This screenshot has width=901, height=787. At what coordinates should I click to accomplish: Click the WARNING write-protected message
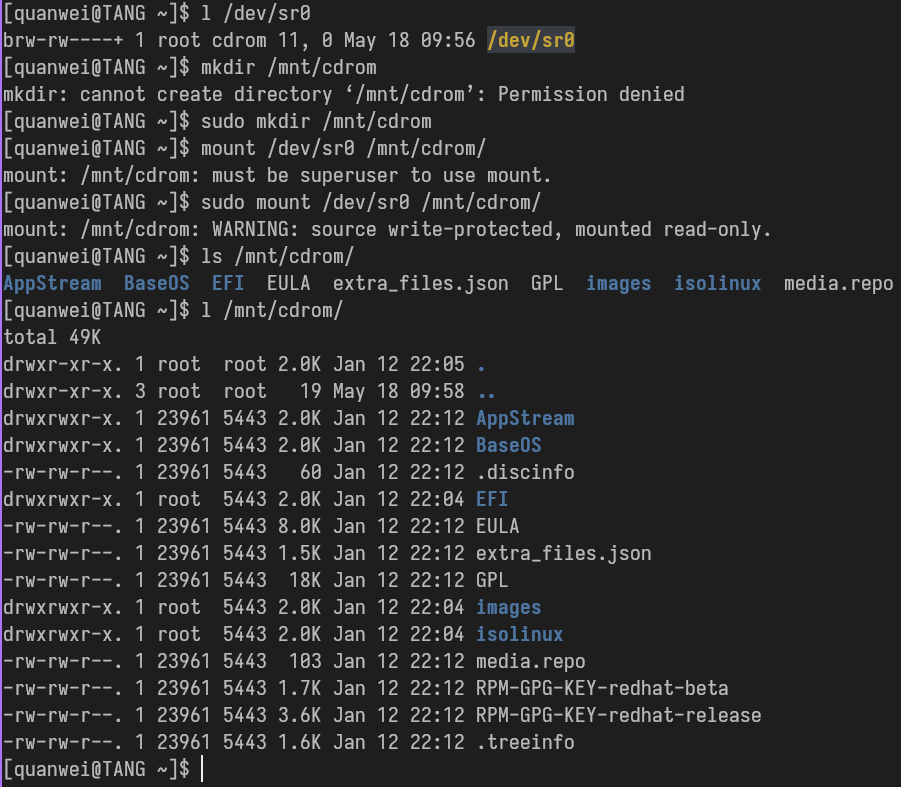pos(491,229)
